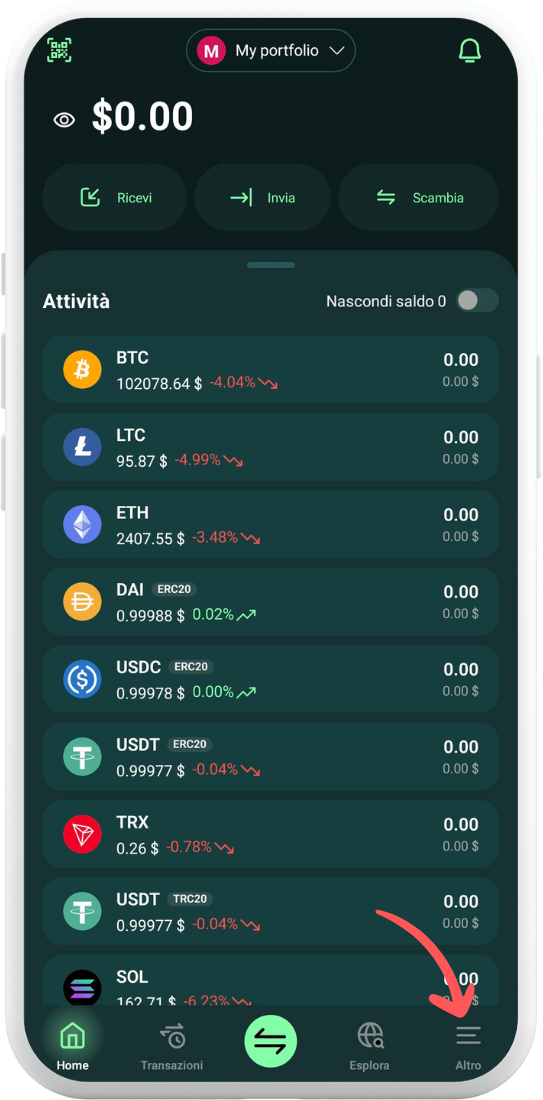Viewport: 543px width, 1100px height.
Task: Open the Esplora tab
Action: pyautogui.click(x=370, y=1047)
